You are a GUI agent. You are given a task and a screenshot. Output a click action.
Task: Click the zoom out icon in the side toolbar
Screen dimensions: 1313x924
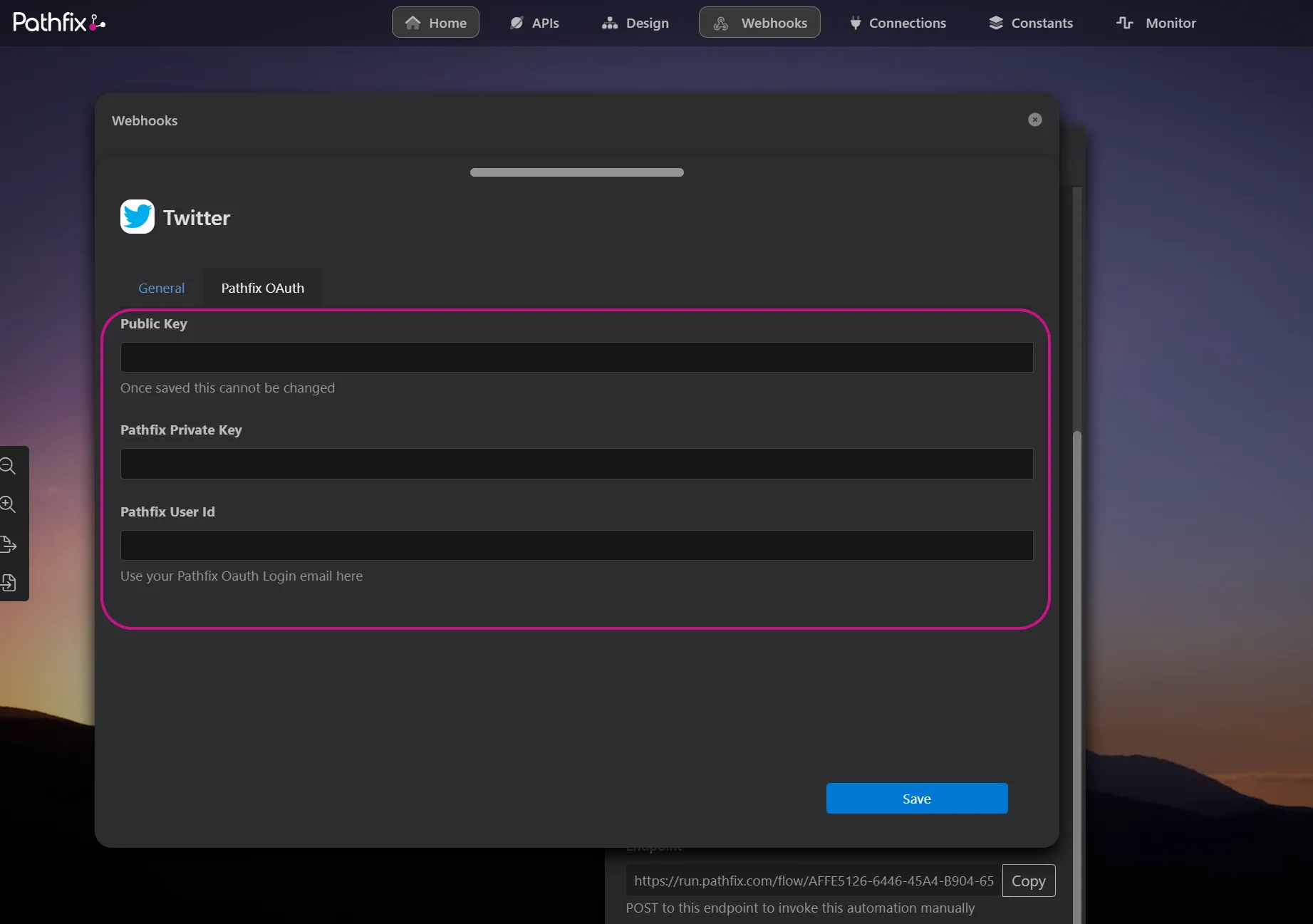point(8,466)
